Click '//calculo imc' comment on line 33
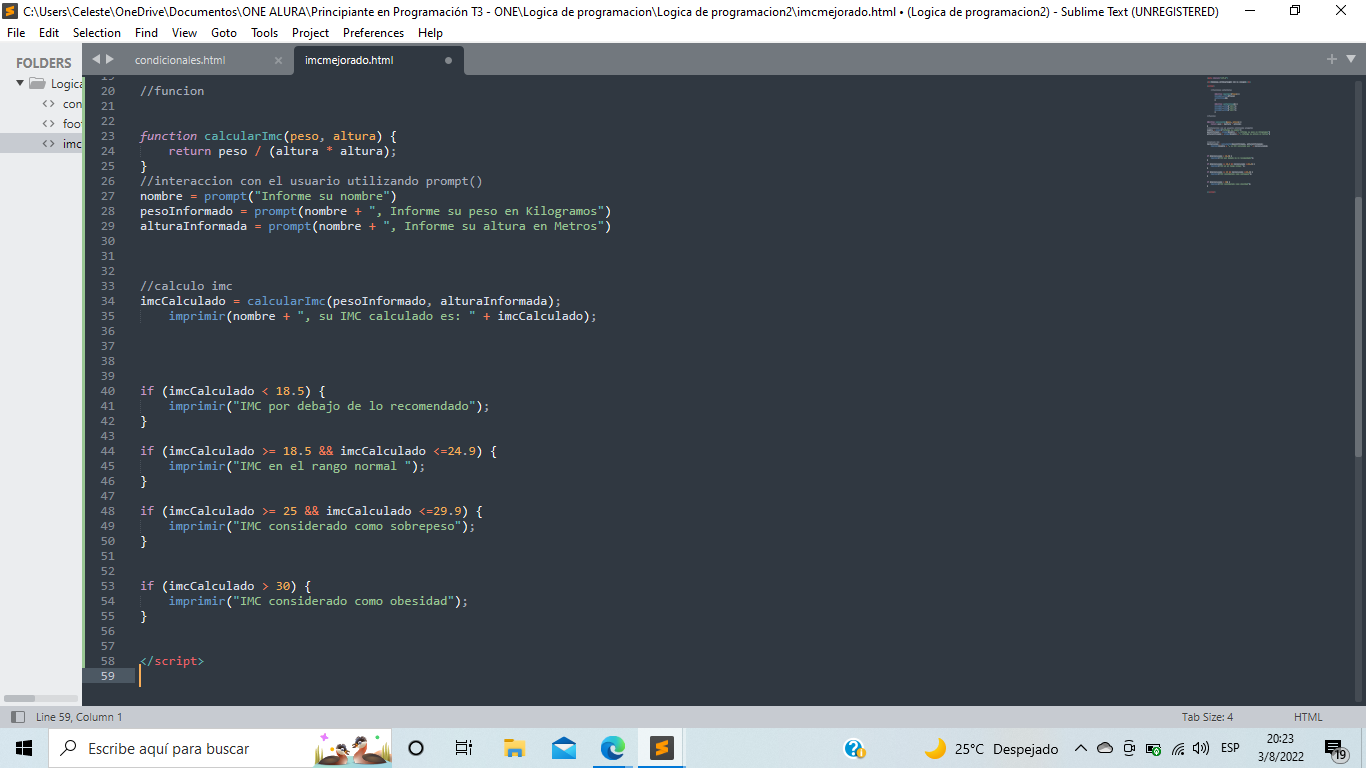The height and width of the screenshot is (768, 1366). point(186,286)
